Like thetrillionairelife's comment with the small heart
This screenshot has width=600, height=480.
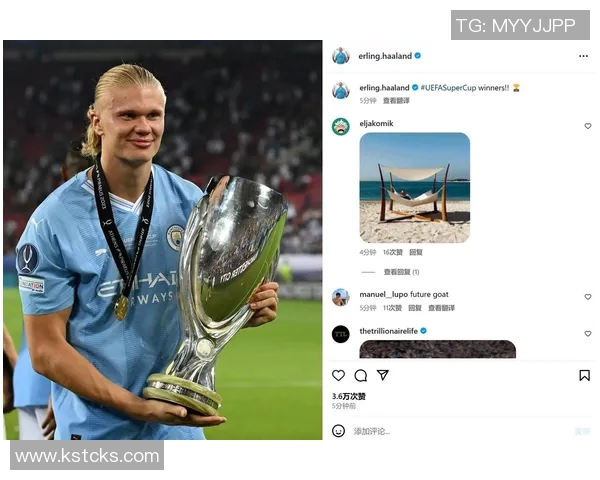[588, 333]
